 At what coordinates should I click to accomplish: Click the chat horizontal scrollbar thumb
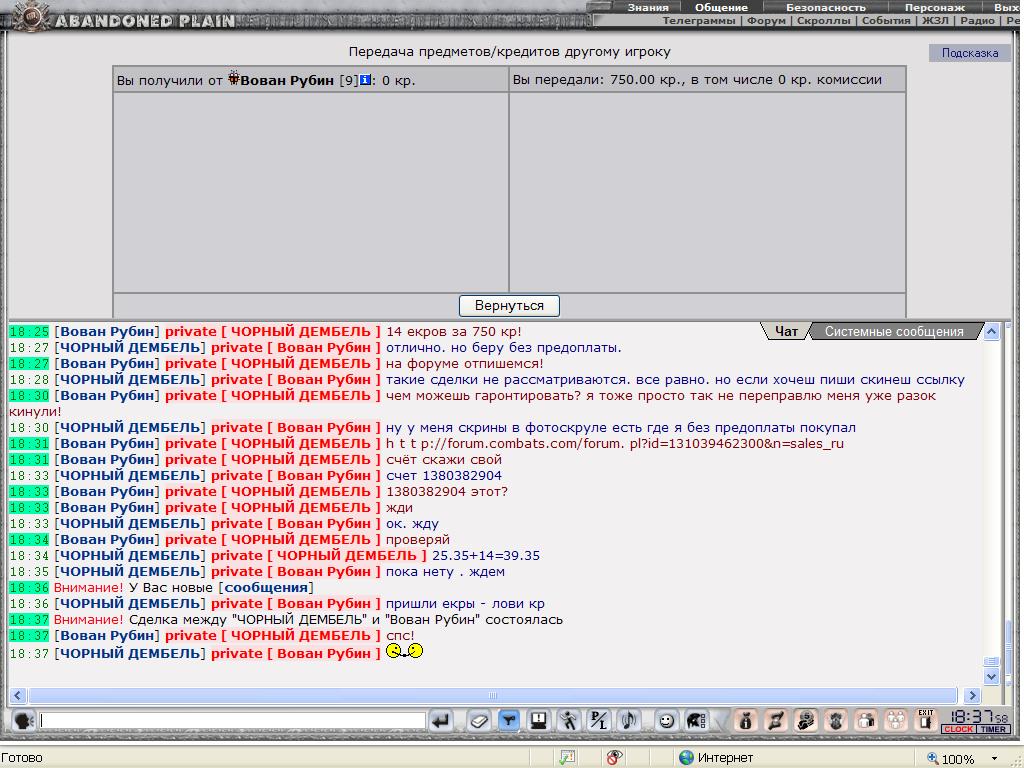tap(493, 696)
